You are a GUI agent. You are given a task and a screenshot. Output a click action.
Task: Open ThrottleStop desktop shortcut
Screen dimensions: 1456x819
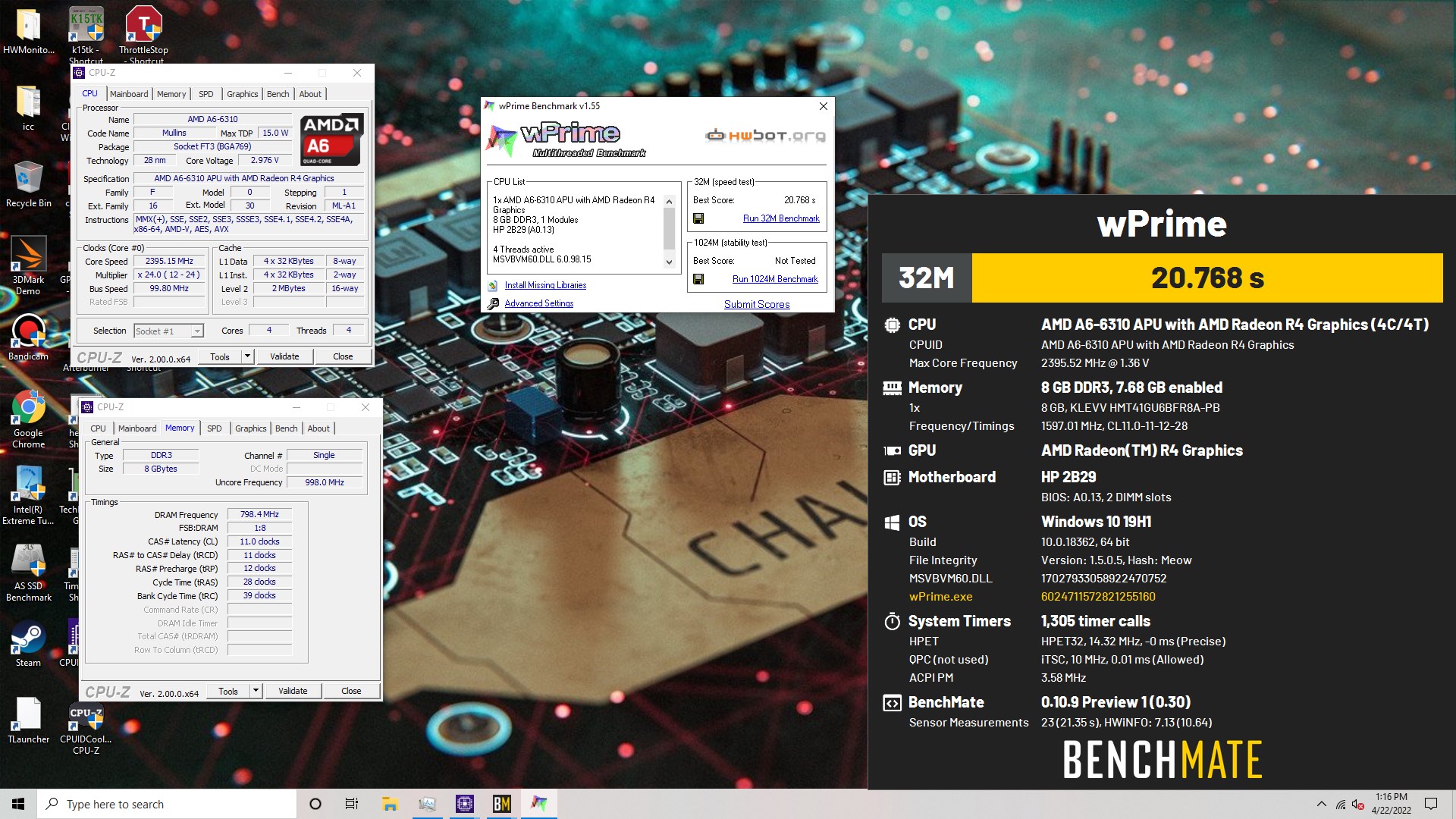click(143, 34)
